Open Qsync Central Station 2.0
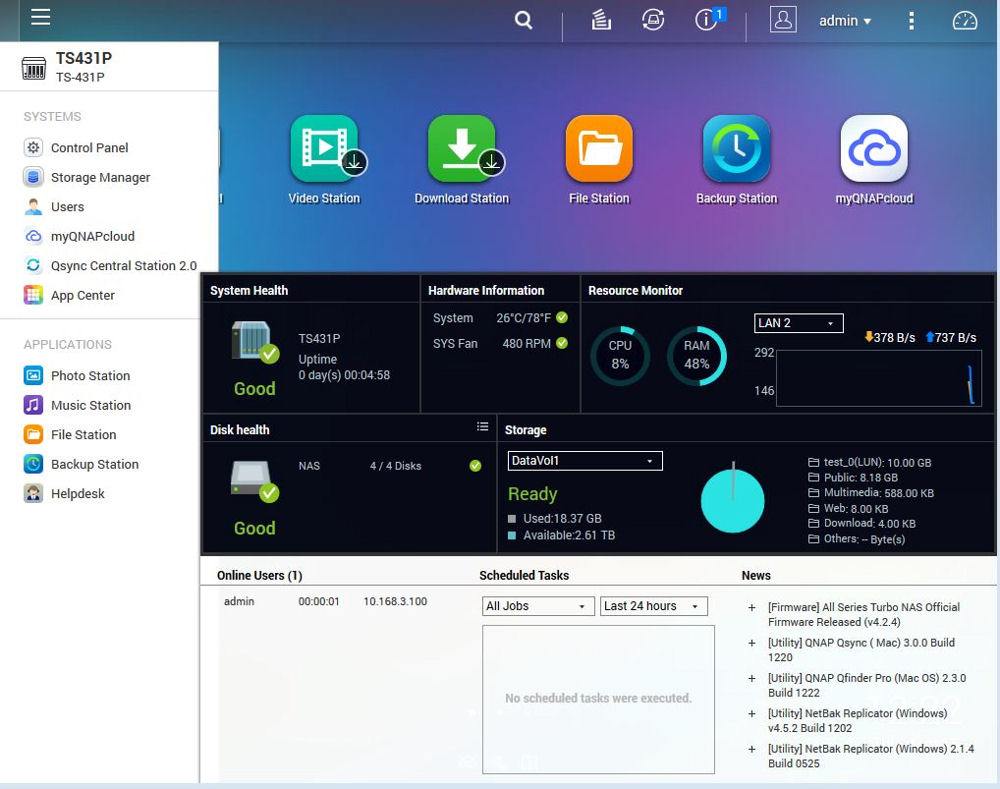The image size is (1000, 789). click(110, 265)
